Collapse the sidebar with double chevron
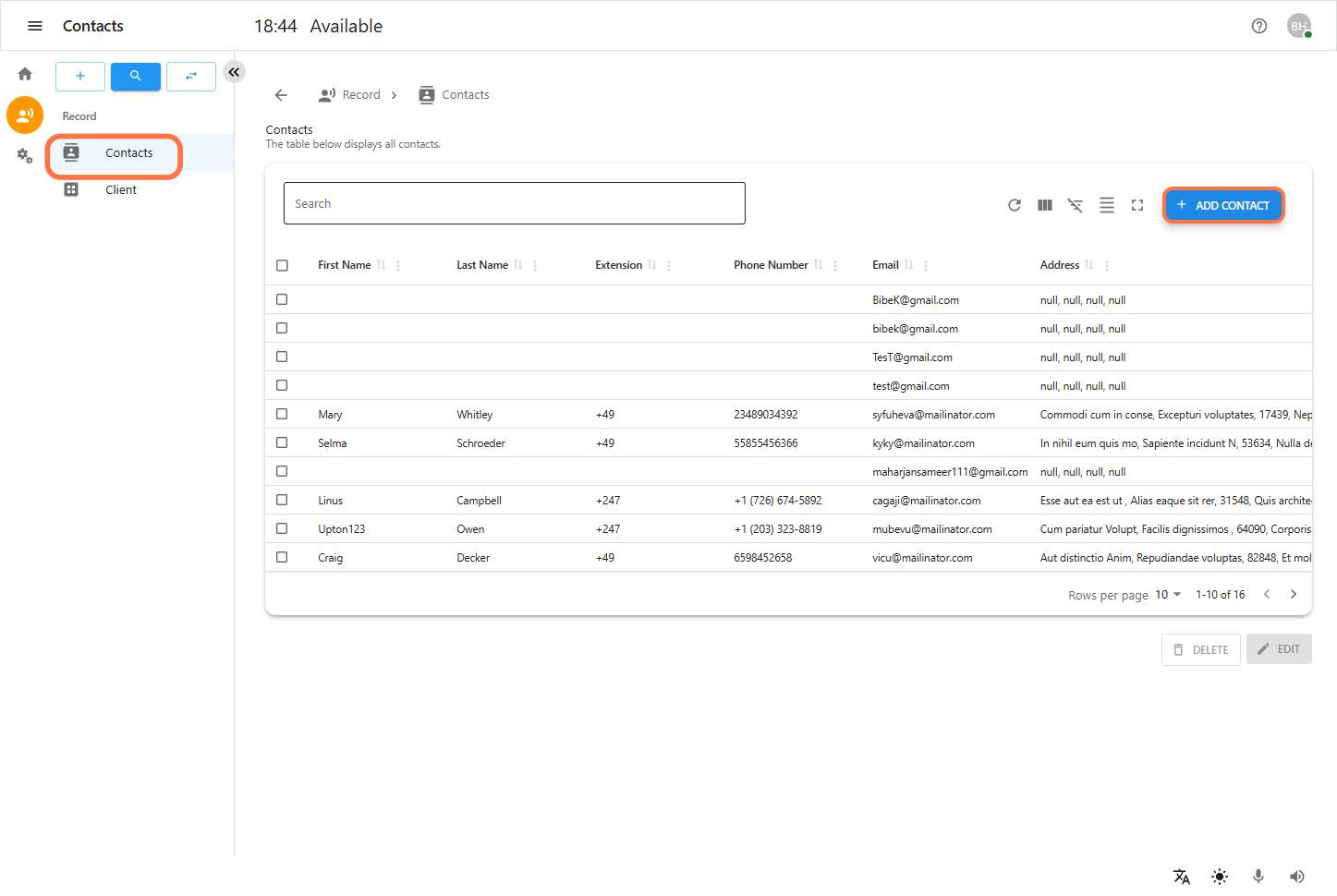The image size is (1337, 896). click(234, 72)
